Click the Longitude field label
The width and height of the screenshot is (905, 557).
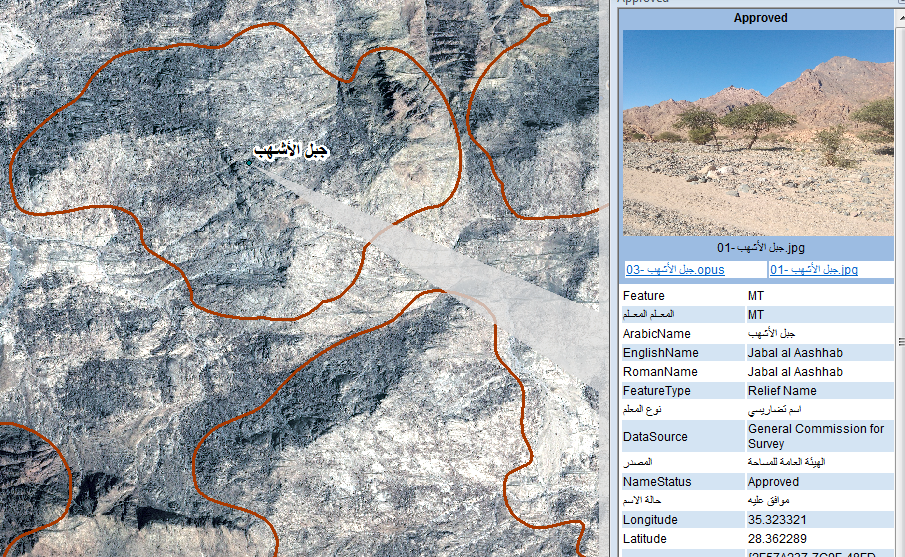click(650, 519)
